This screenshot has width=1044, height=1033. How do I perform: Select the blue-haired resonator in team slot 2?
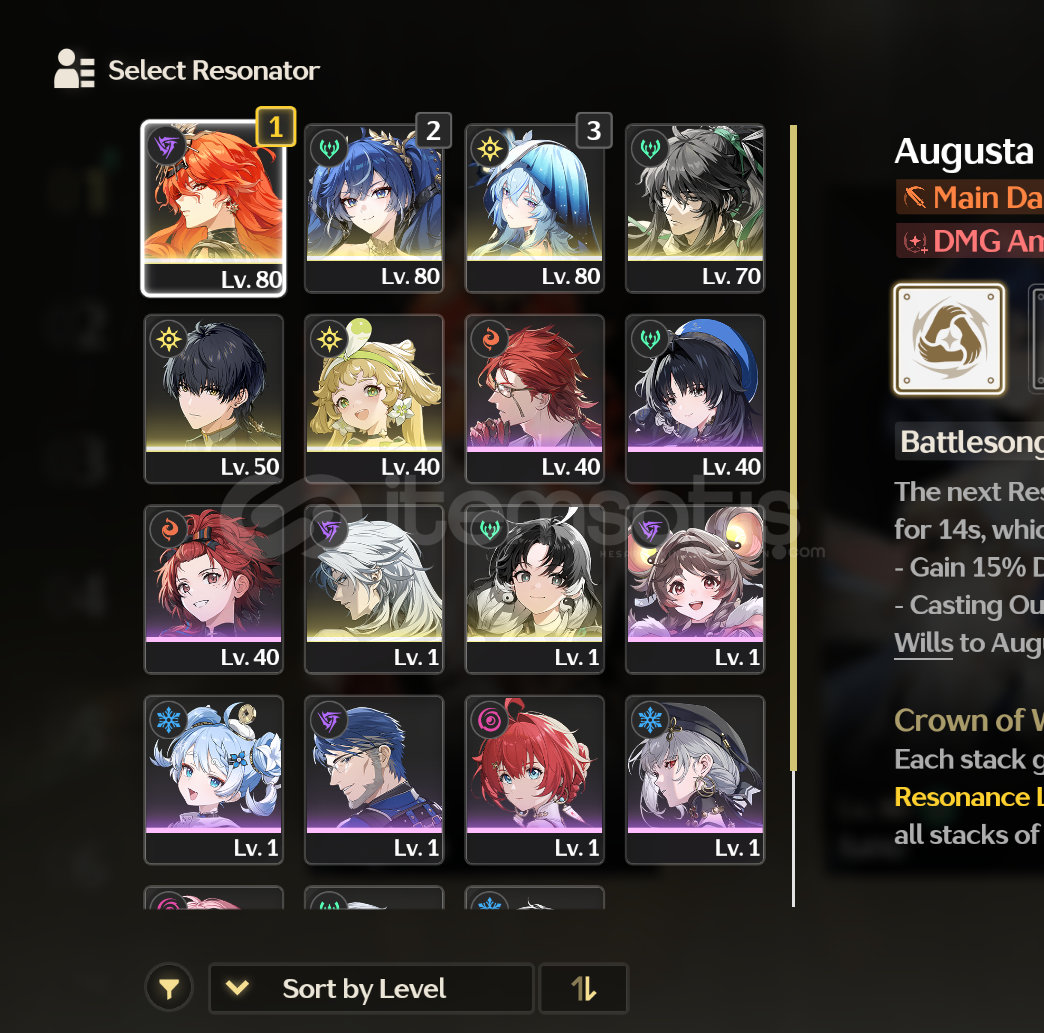coord(374,208)
